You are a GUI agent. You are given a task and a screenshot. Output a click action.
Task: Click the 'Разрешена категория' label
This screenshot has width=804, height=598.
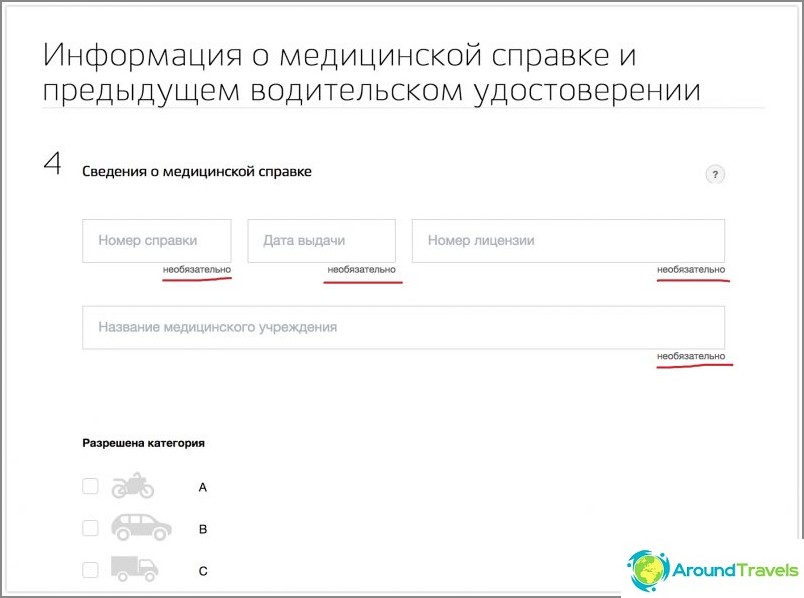pyautogui.click(x=144, y=443)
